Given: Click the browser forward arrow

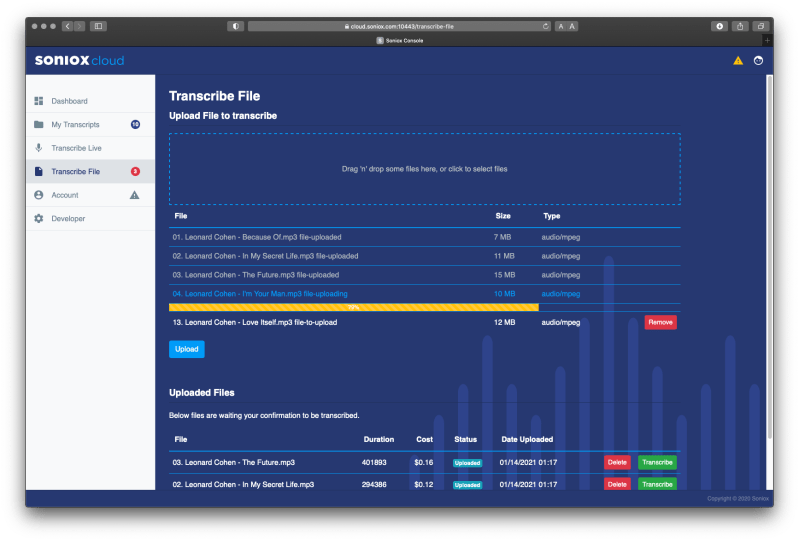Looking at the screenshot, I should point(79,26).
